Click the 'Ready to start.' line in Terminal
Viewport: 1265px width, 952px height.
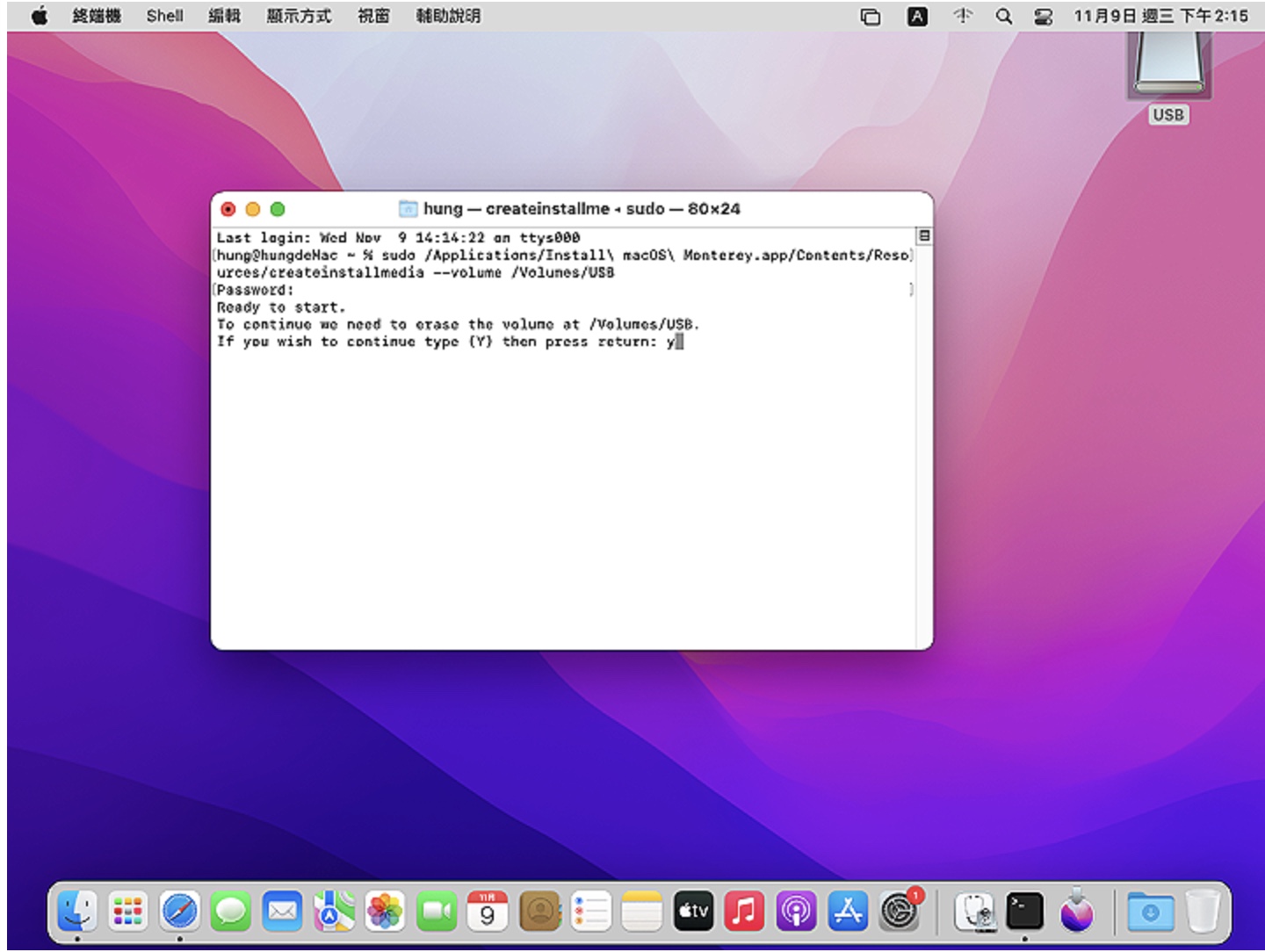coord(281,307)
